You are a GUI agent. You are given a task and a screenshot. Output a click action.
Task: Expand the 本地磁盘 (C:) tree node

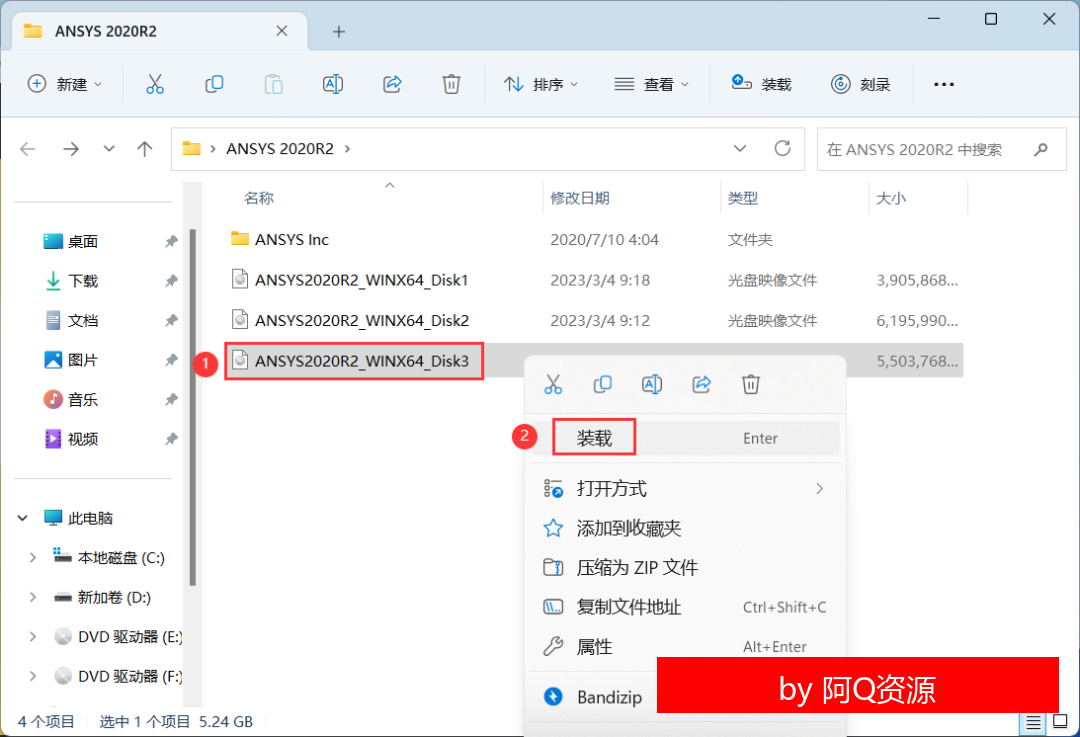[33, 558]
